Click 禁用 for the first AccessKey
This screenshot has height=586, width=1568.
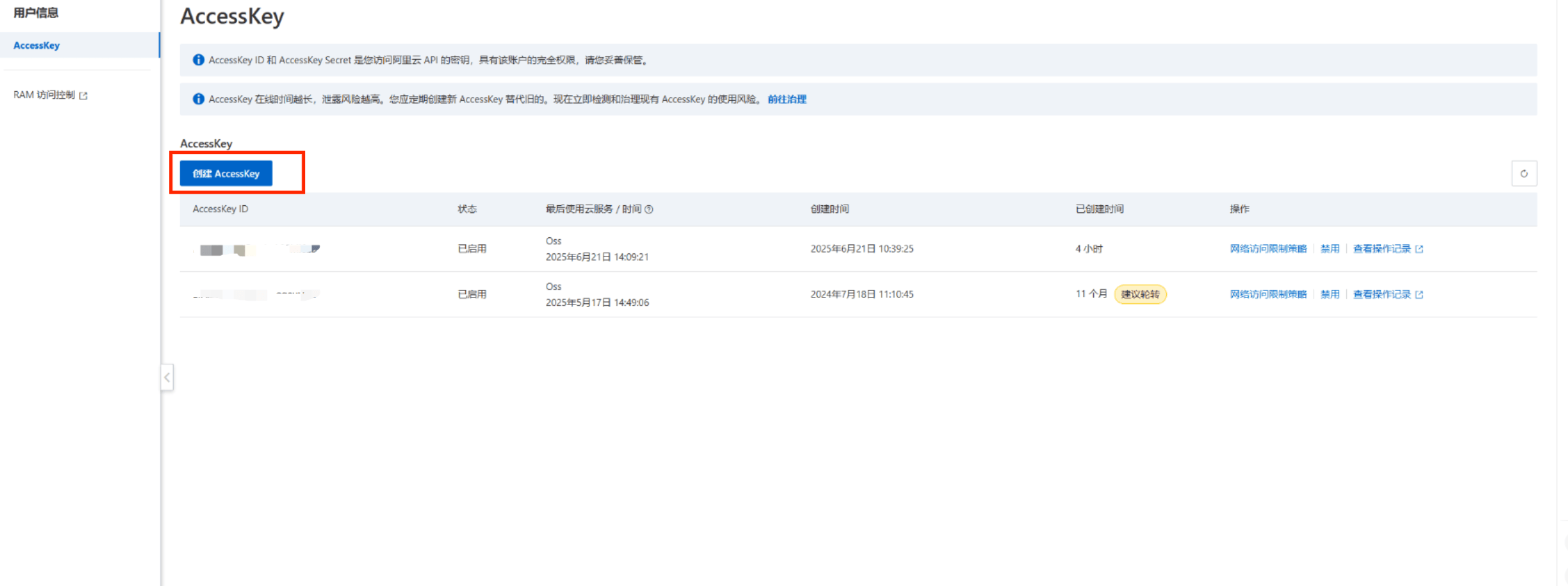(1330, 249)
